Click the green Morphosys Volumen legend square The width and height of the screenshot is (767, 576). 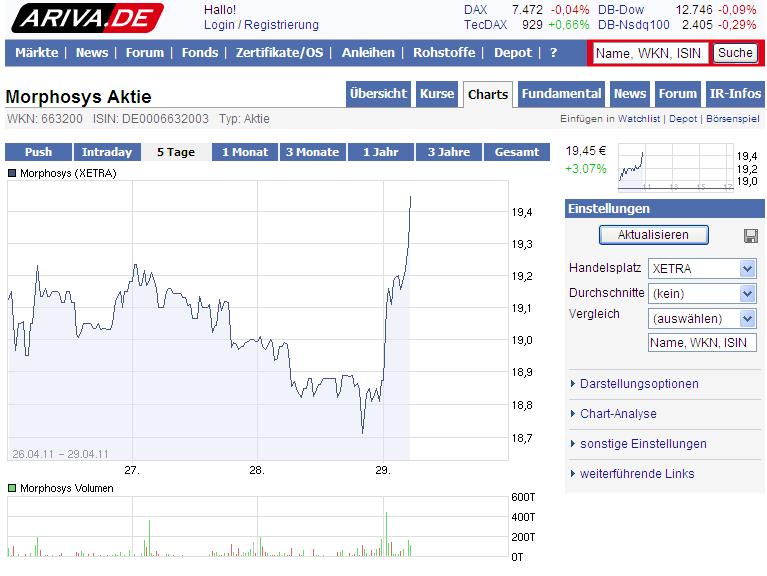pos(12,487)
